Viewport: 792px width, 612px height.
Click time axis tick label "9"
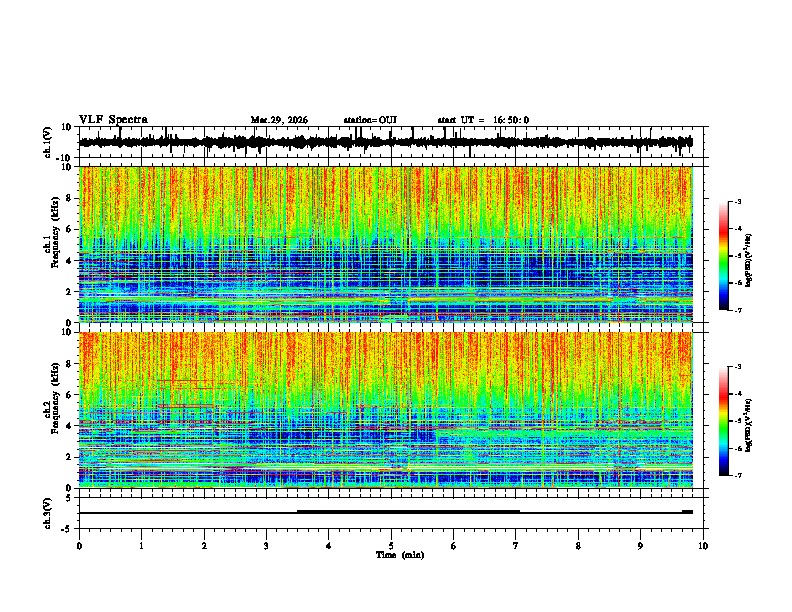(x=640, y=546)
